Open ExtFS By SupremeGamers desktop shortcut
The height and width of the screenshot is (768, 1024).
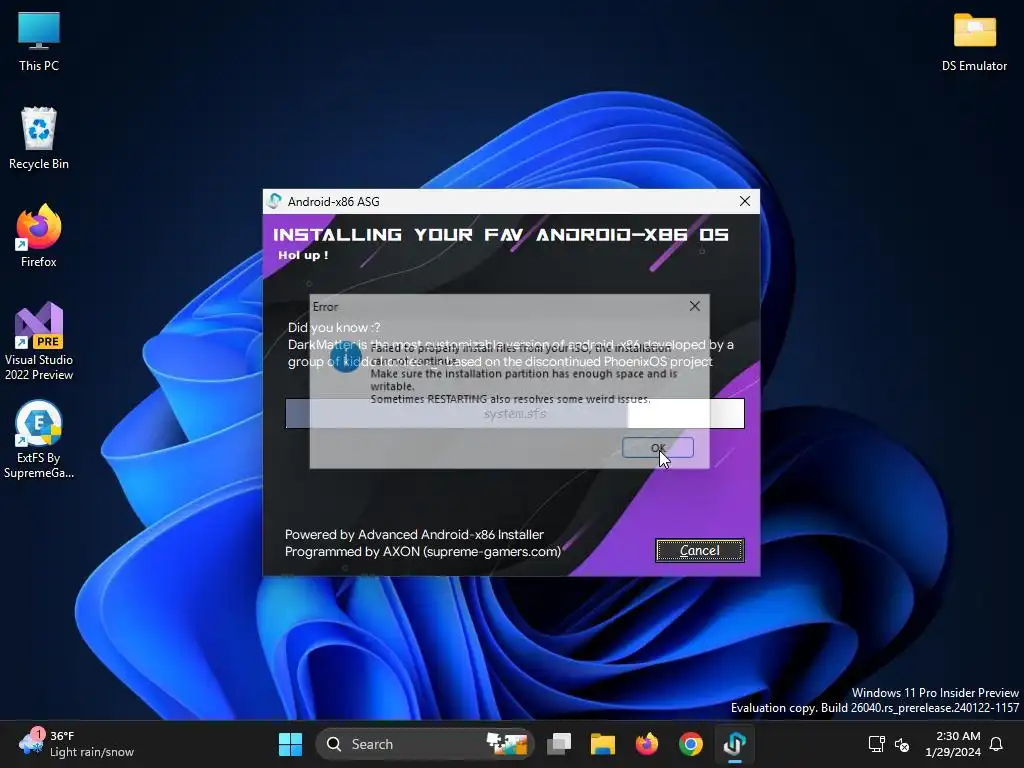[x=39, y=439]
